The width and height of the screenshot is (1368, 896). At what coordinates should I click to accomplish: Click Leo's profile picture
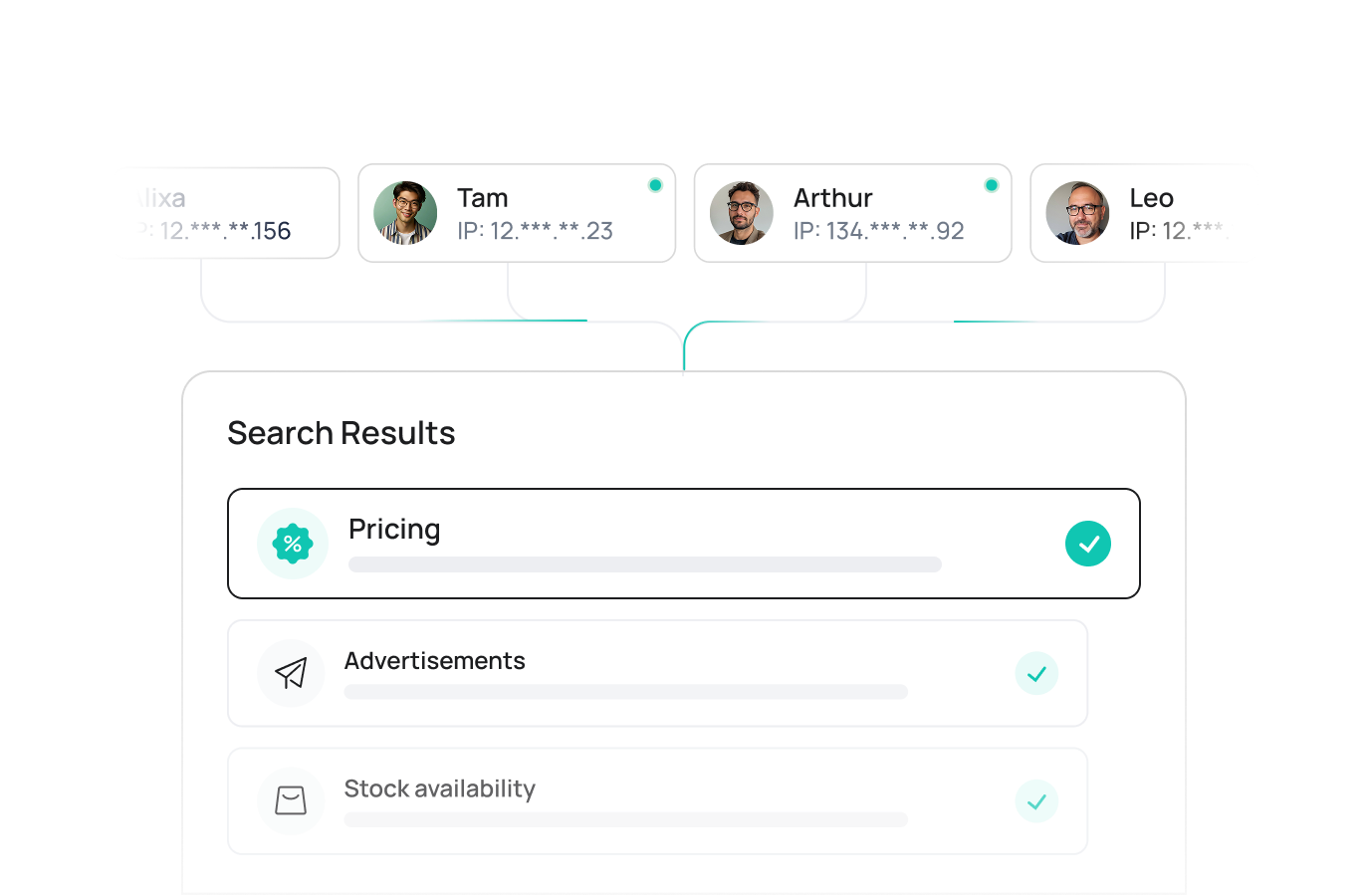coord(1077,213)
